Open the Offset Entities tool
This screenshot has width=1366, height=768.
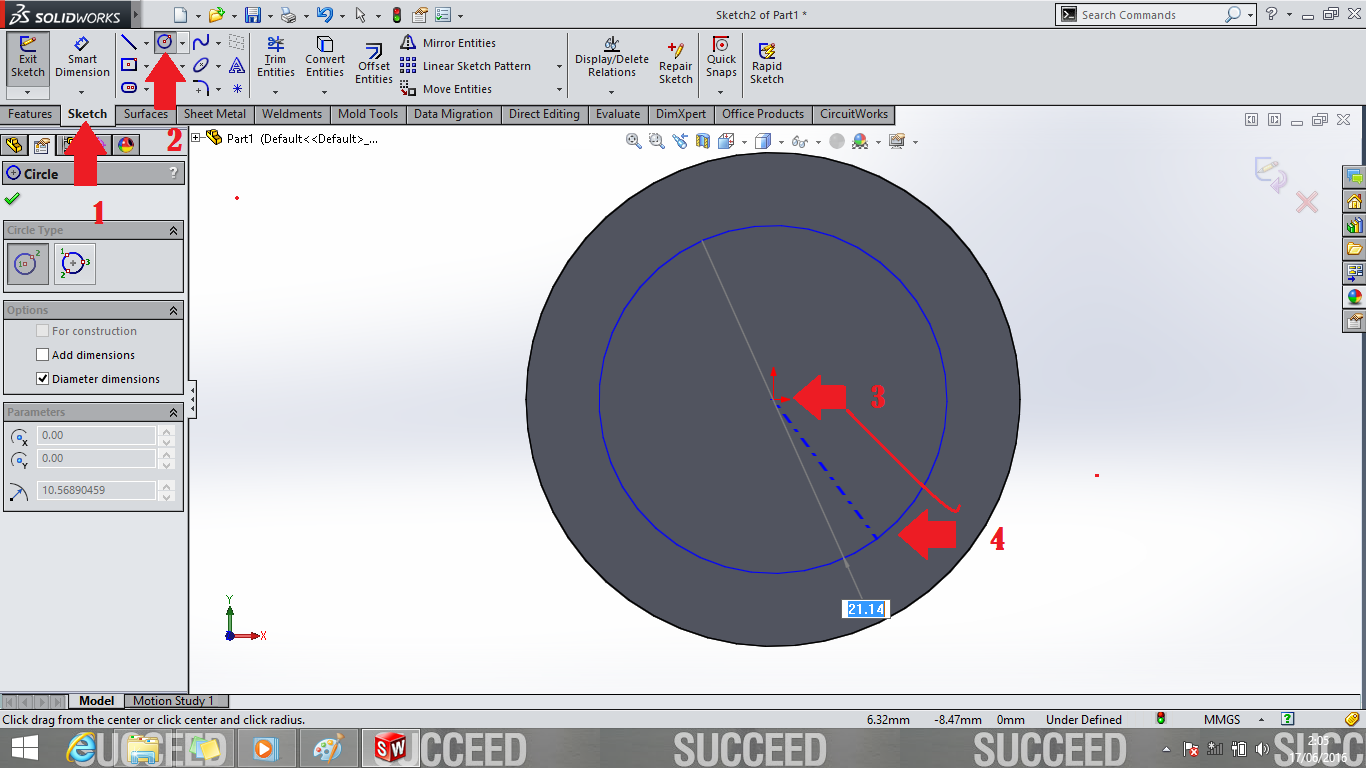[372, 62]
